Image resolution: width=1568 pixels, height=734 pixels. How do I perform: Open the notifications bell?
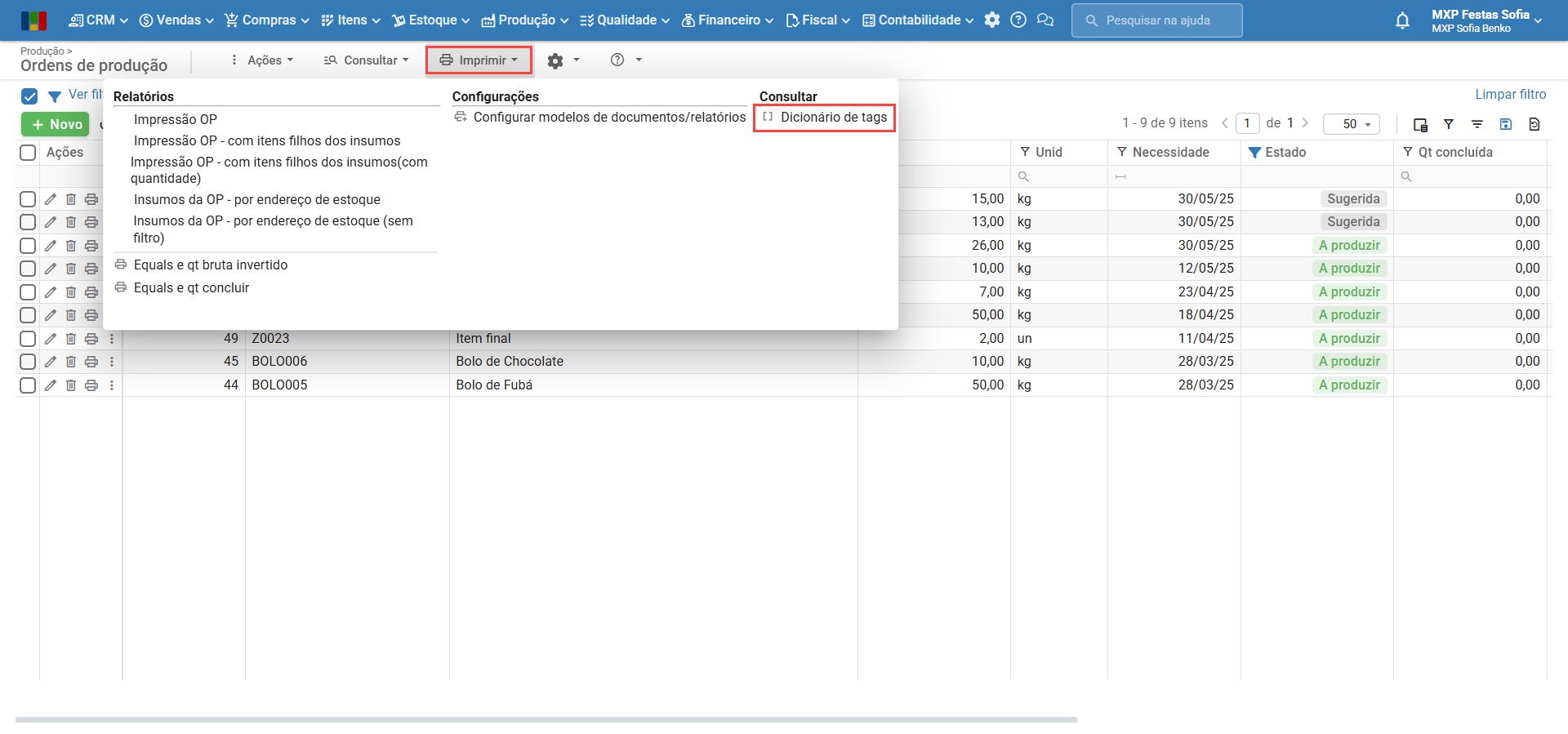click(1402, 20)
